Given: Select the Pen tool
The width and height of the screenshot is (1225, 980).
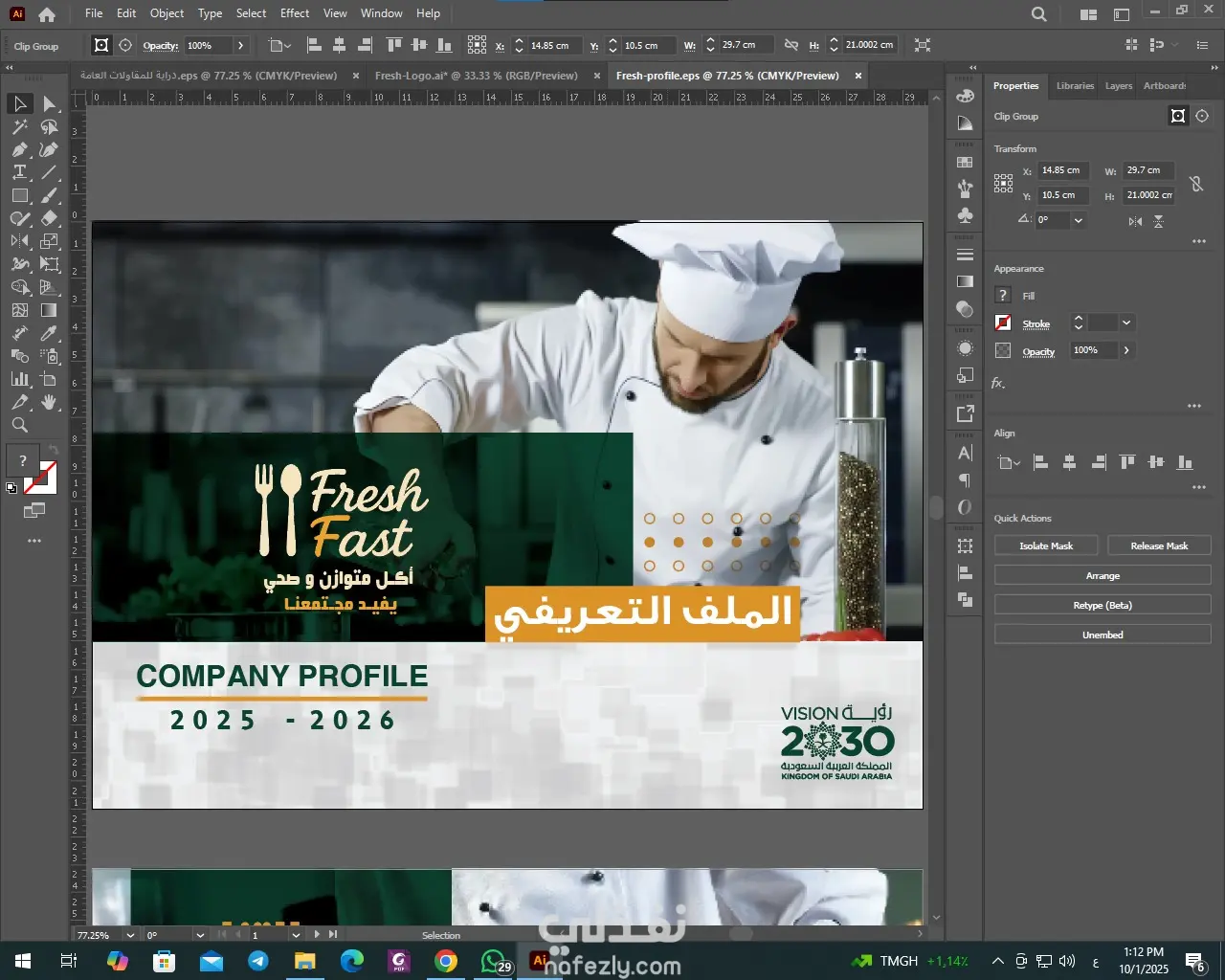Looking at the screenshot, I should point(20,149).
